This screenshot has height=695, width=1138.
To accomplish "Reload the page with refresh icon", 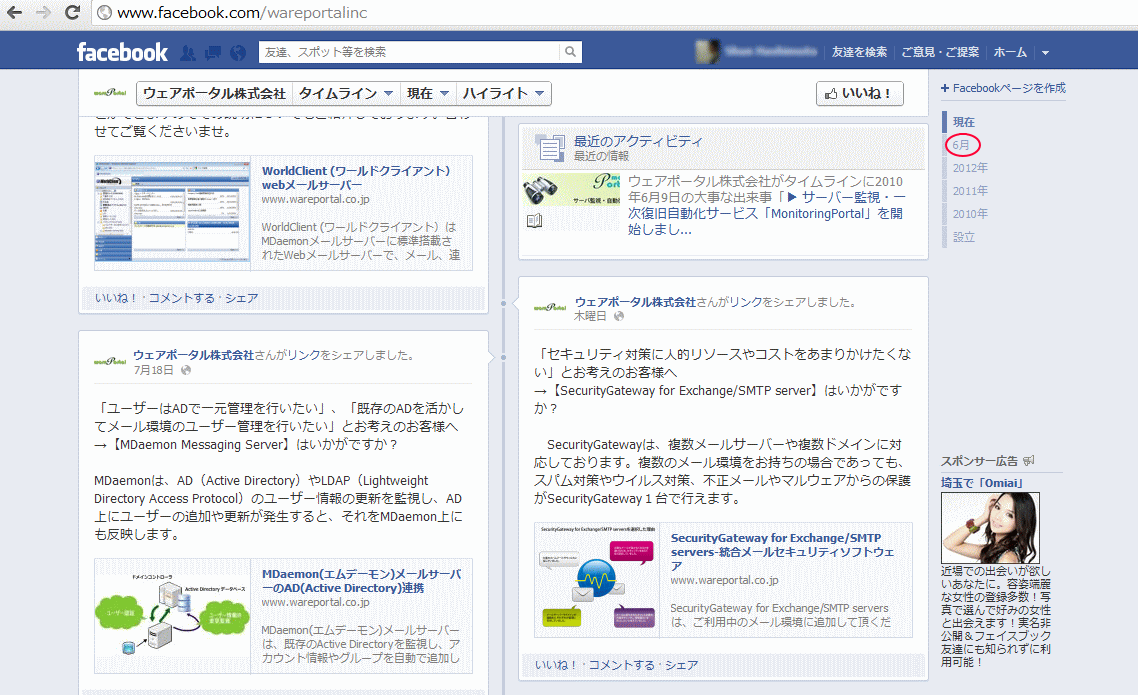I will [x=72, y=12].
